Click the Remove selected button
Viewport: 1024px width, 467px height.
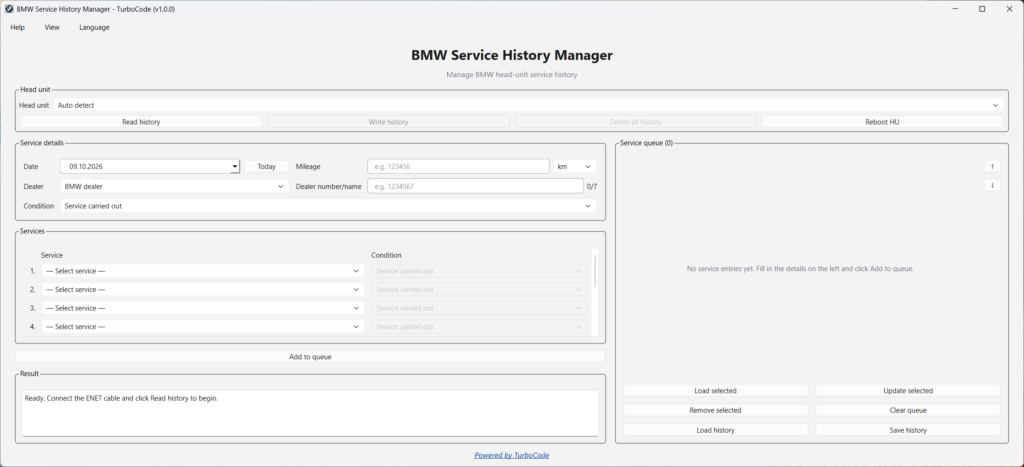point(715,410)
